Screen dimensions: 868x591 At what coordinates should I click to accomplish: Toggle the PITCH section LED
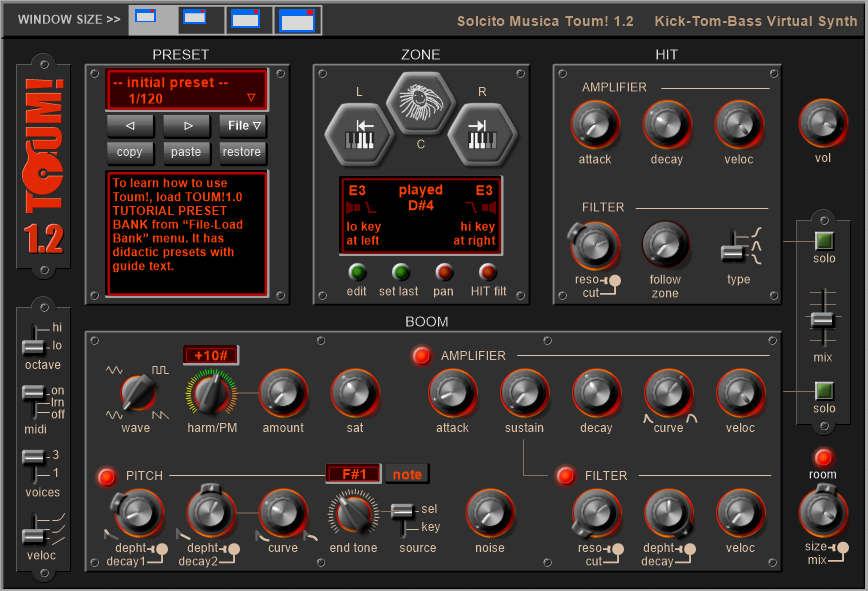point(106,476)
